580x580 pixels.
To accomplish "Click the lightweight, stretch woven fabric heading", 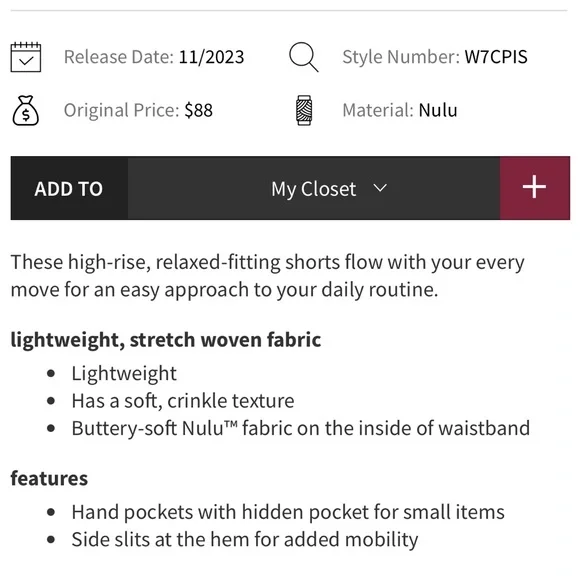I will click(x=166, y=340).
